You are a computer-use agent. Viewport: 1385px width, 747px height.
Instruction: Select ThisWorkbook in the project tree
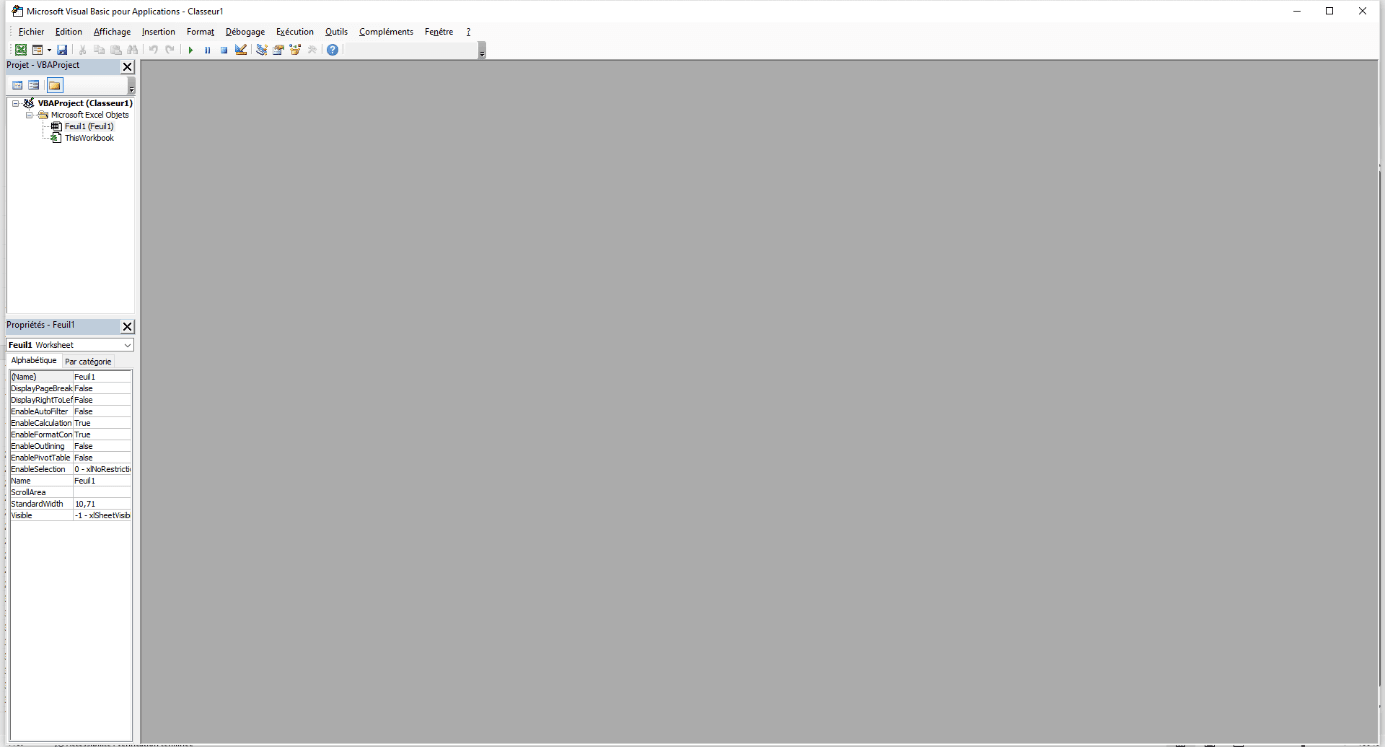click(x=89, y=138)
